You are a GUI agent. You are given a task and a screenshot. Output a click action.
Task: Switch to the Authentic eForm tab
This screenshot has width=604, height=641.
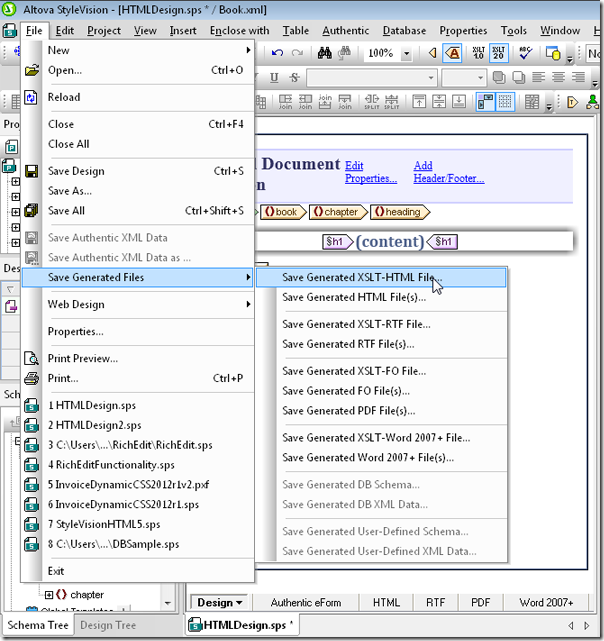(x=306, y=603)
